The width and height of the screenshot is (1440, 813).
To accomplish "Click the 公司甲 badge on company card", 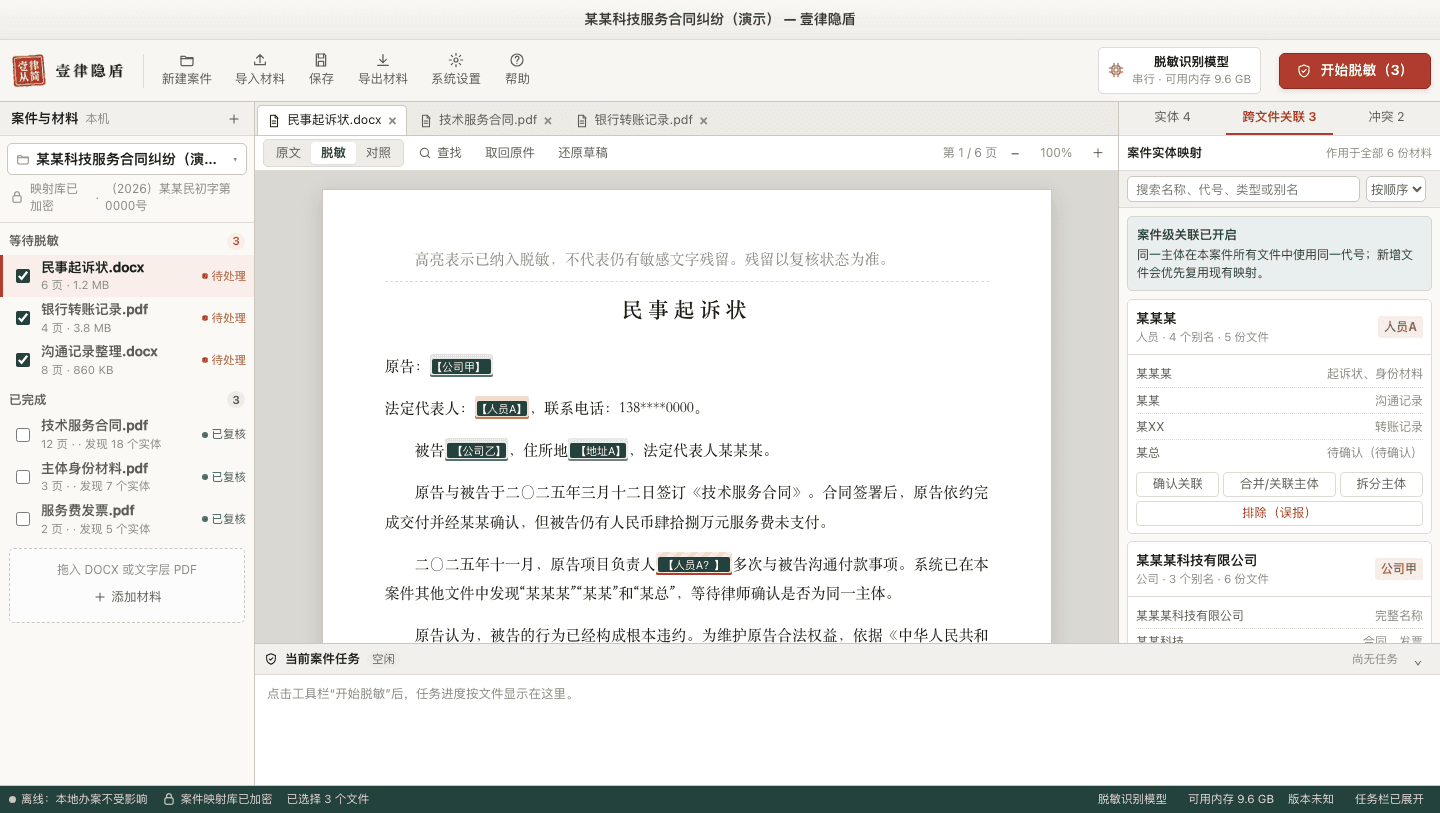I will coord(1399,569).
